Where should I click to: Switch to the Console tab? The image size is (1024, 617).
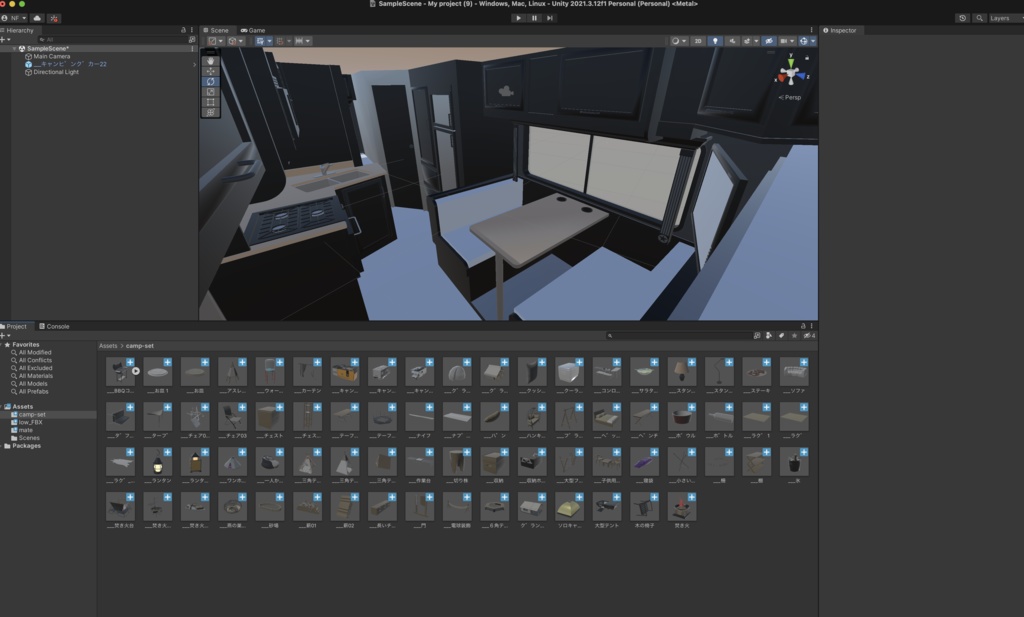(57, 326)
